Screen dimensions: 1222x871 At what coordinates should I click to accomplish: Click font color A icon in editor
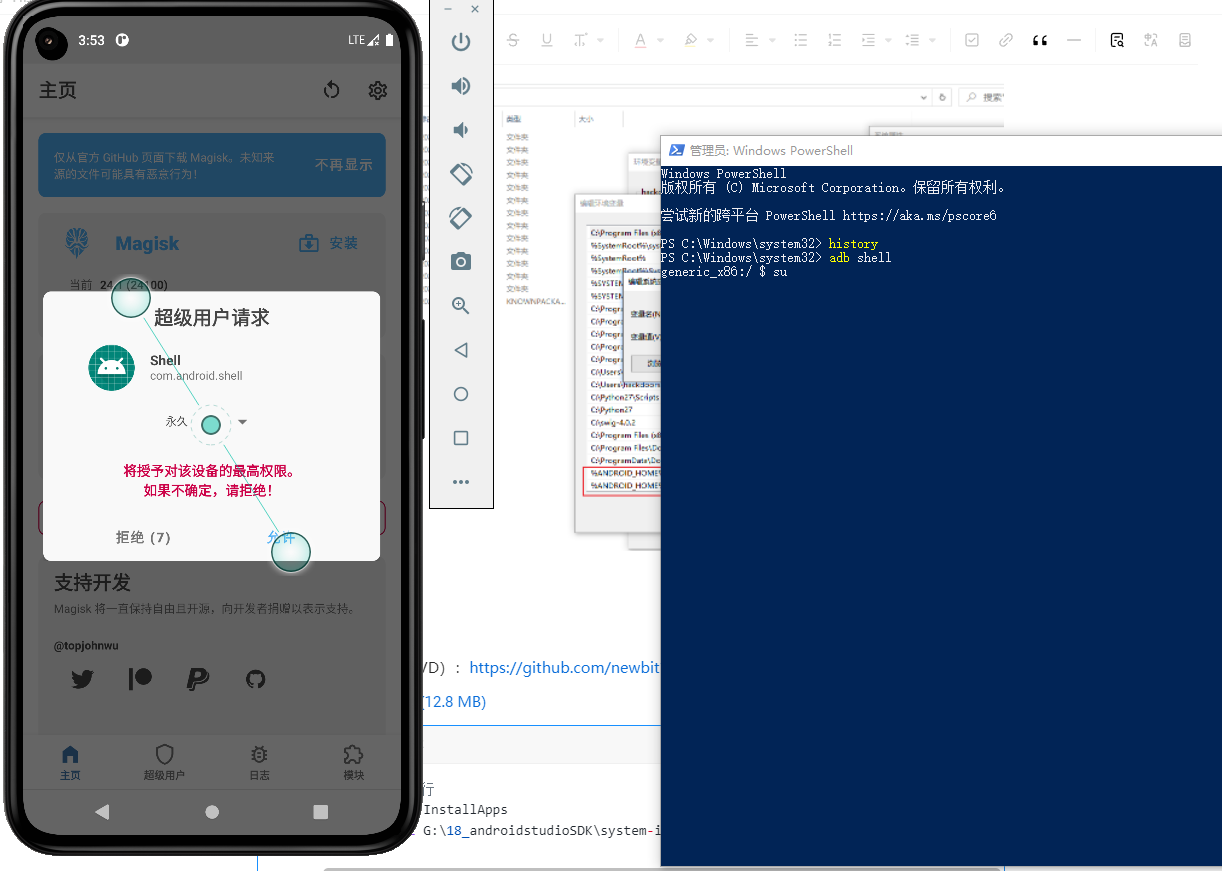[640, 40]
